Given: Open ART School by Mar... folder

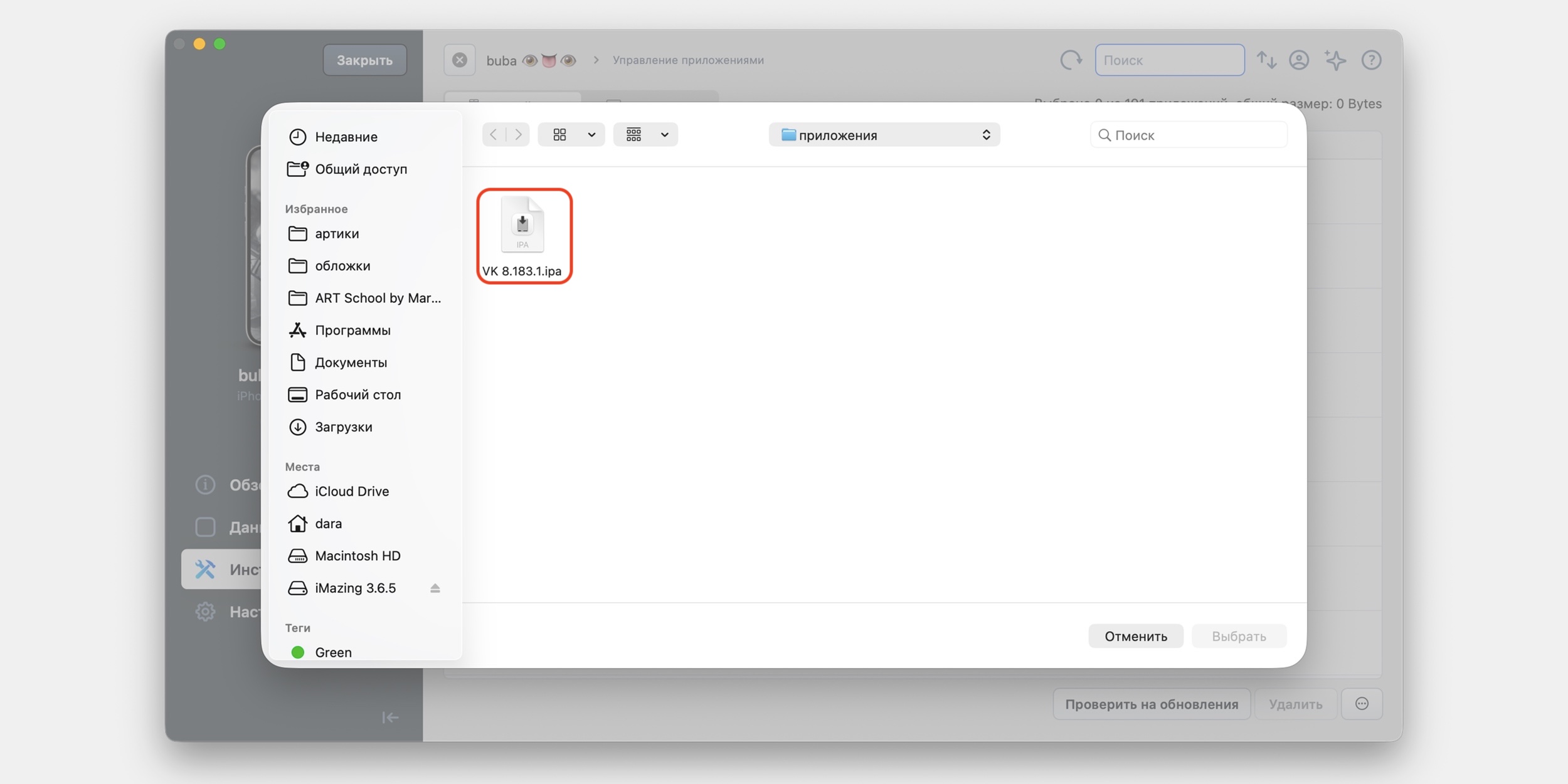Looking at the screenshot, I should point(365,298).
